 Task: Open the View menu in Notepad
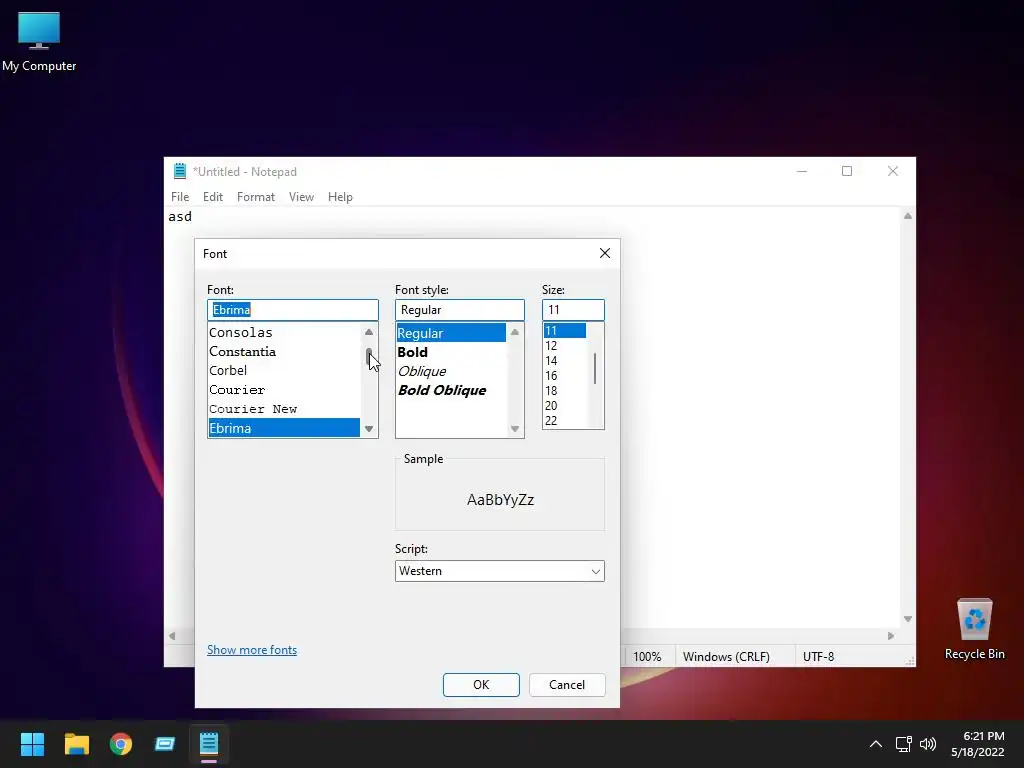point(301,197)
